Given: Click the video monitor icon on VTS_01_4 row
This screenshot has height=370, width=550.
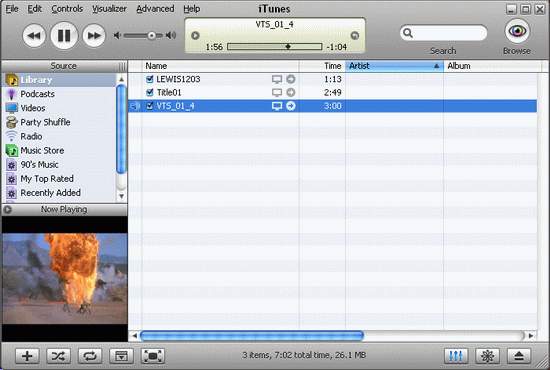Looking at the screenshot, I should (x=277, y=106).
